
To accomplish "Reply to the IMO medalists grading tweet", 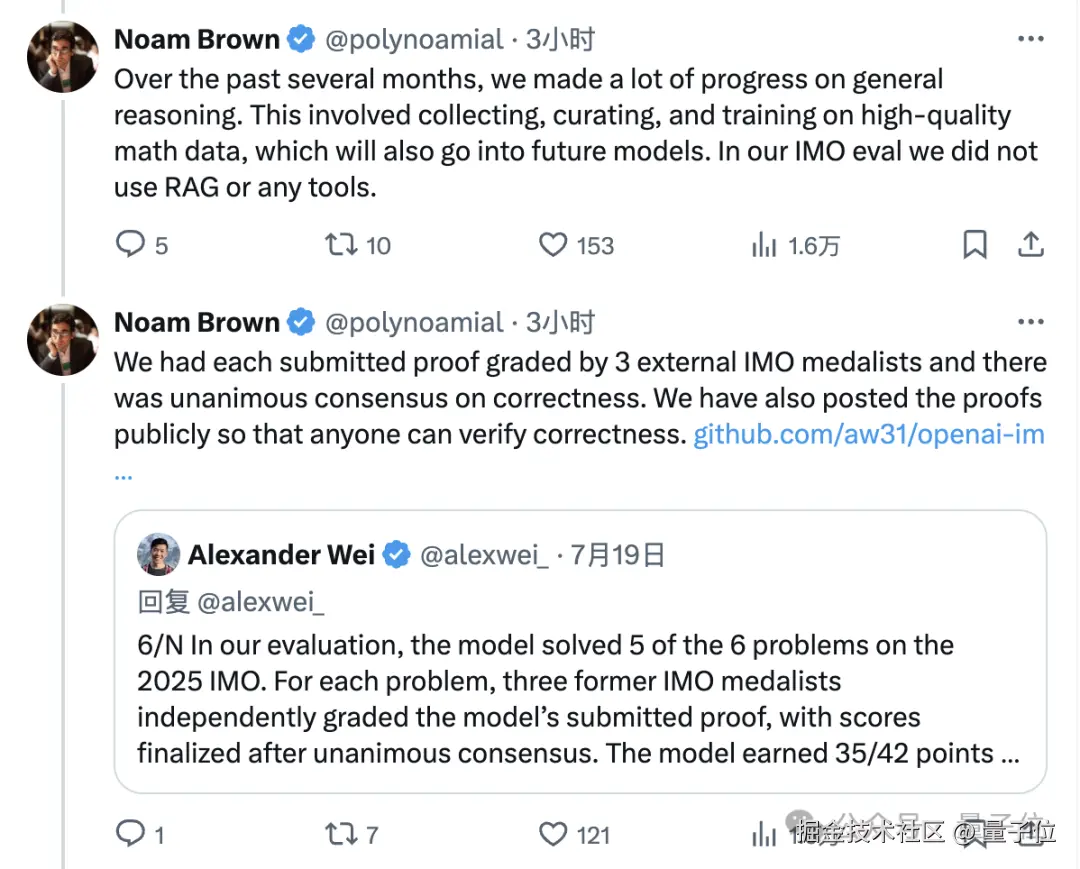I will (x=131, y=833).
